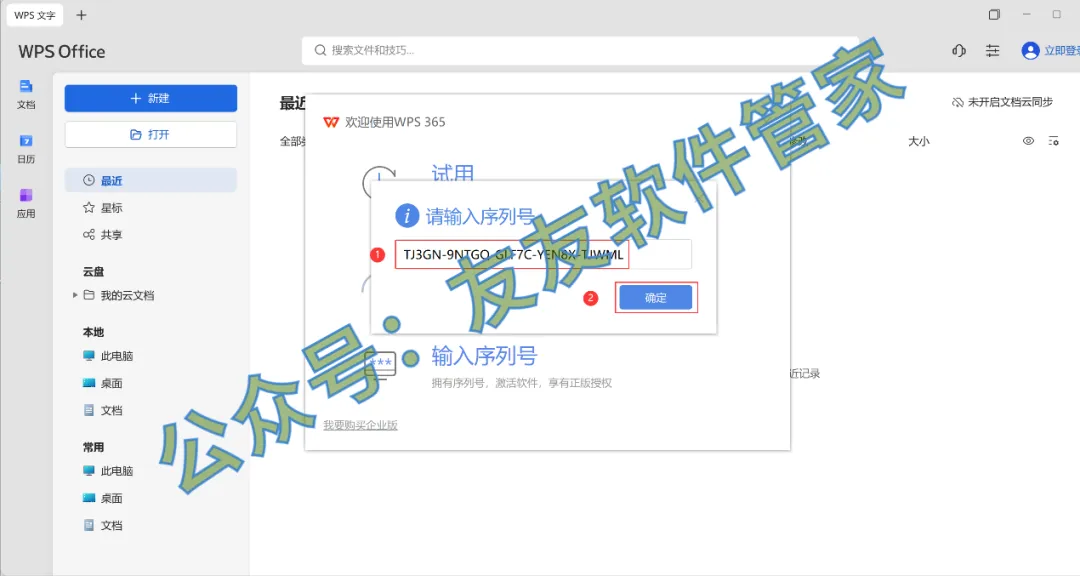Click the serial number input field
The width and height of the screenshot is (1080, 576).
[543, 254]
